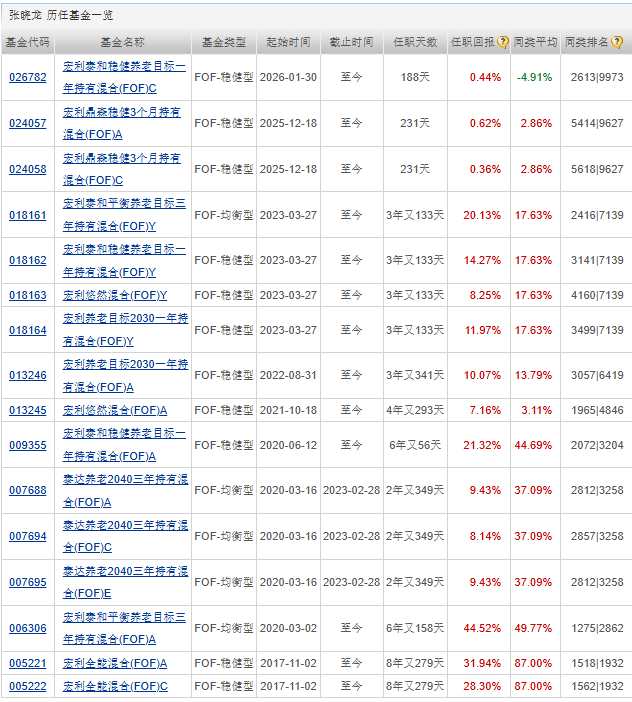This screenshot has width=632, height=702.
Task: Click the 截止时间 column header
Action: coord(351,42)
